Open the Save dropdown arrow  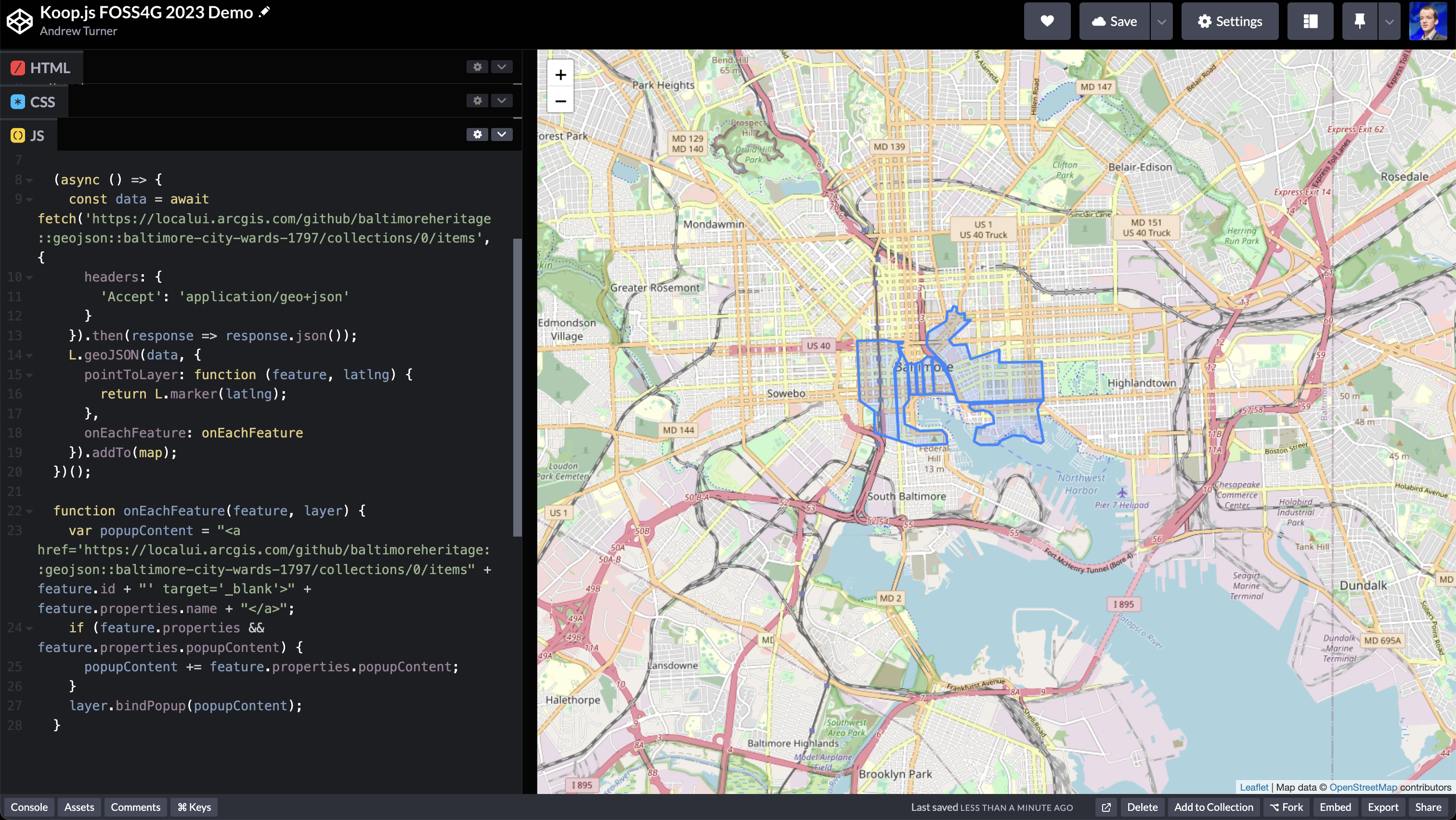point(1162,21)
